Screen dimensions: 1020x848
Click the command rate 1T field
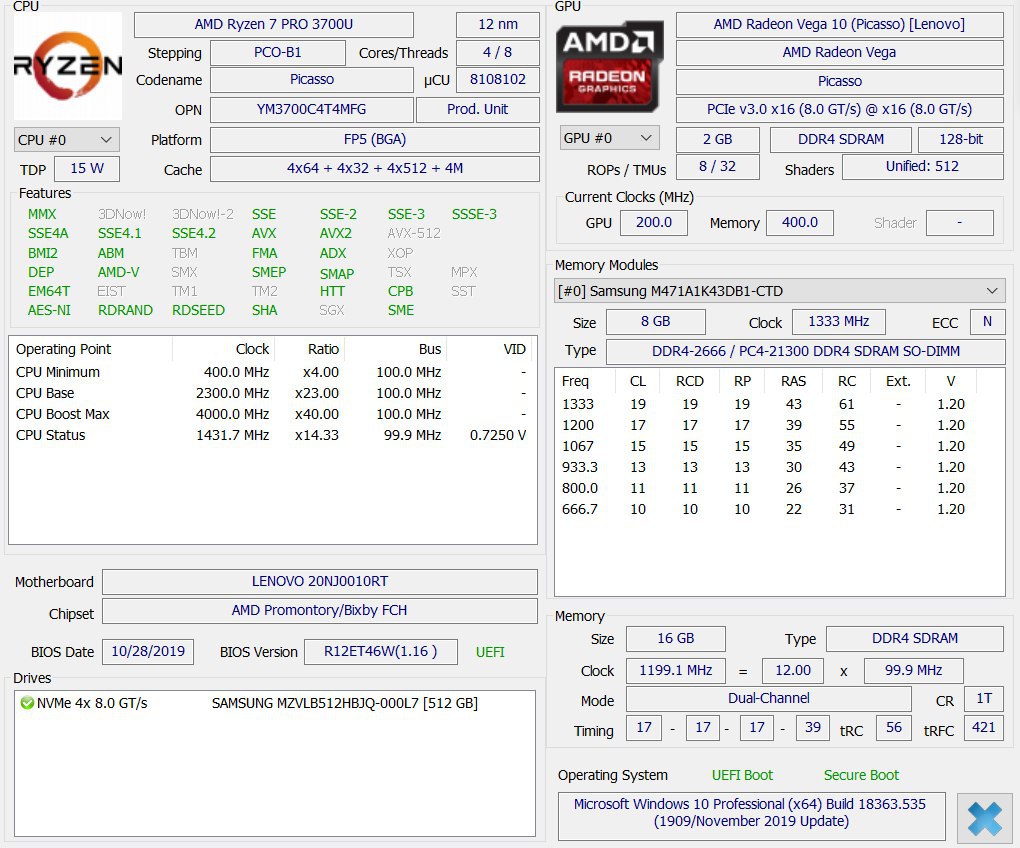[984, 698]
